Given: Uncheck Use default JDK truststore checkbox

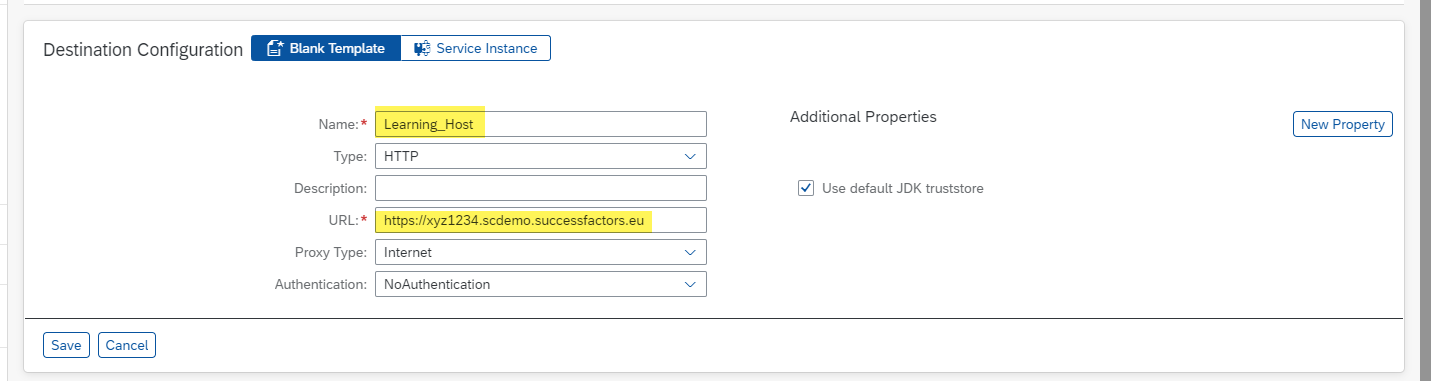Looking at the screenshot, I should tap(806, 188).
